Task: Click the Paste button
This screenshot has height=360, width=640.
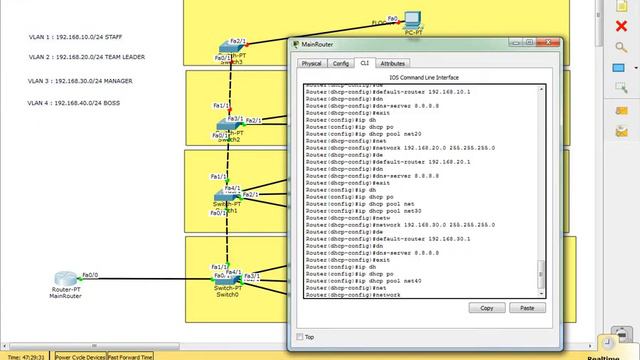Action: (x=527, y=308)
